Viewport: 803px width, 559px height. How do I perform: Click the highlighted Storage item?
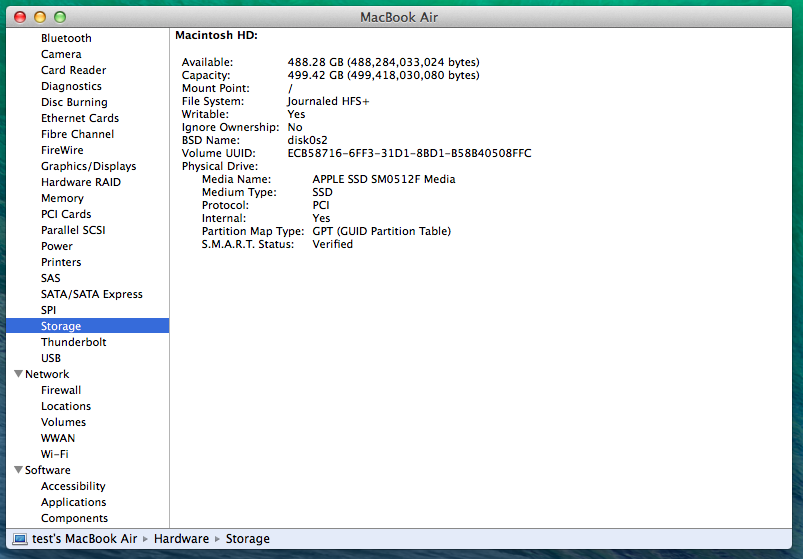point(88,326)
